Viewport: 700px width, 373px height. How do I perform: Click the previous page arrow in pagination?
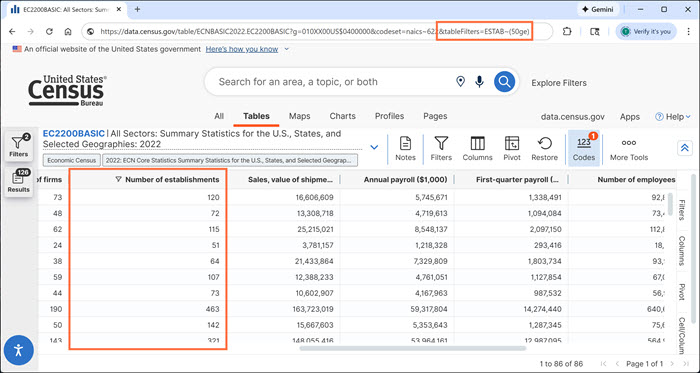[x=617, y=364]
